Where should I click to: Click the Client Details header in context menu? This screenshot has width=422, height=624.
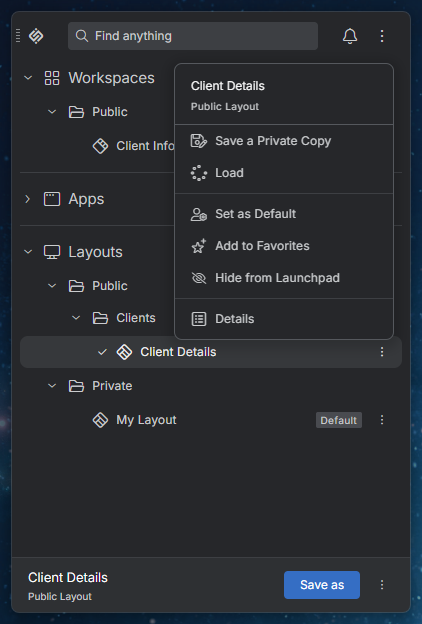tap(228, 86)
